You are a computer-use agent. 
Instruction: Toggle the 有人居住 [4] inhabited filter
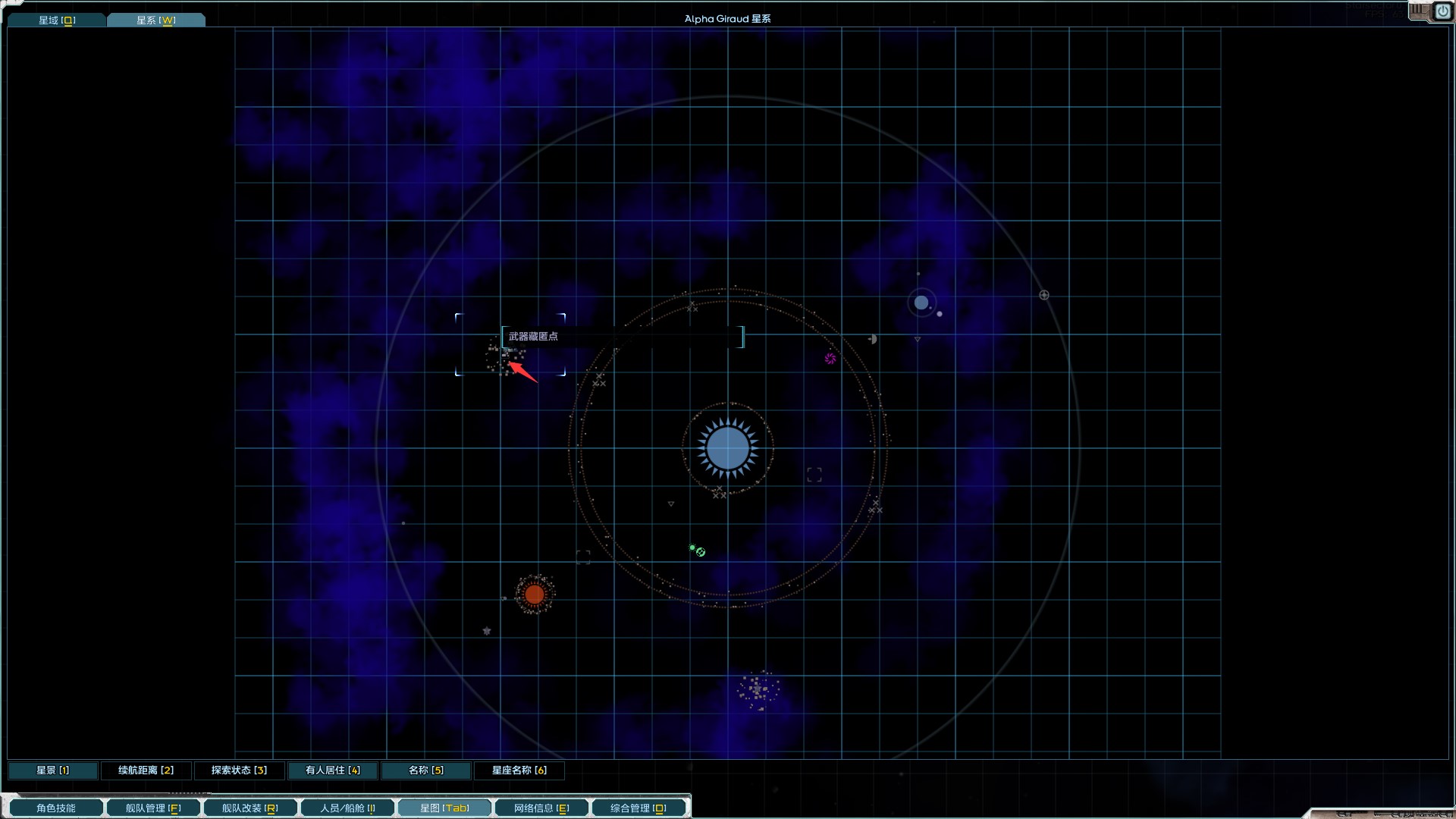point(332,770)
